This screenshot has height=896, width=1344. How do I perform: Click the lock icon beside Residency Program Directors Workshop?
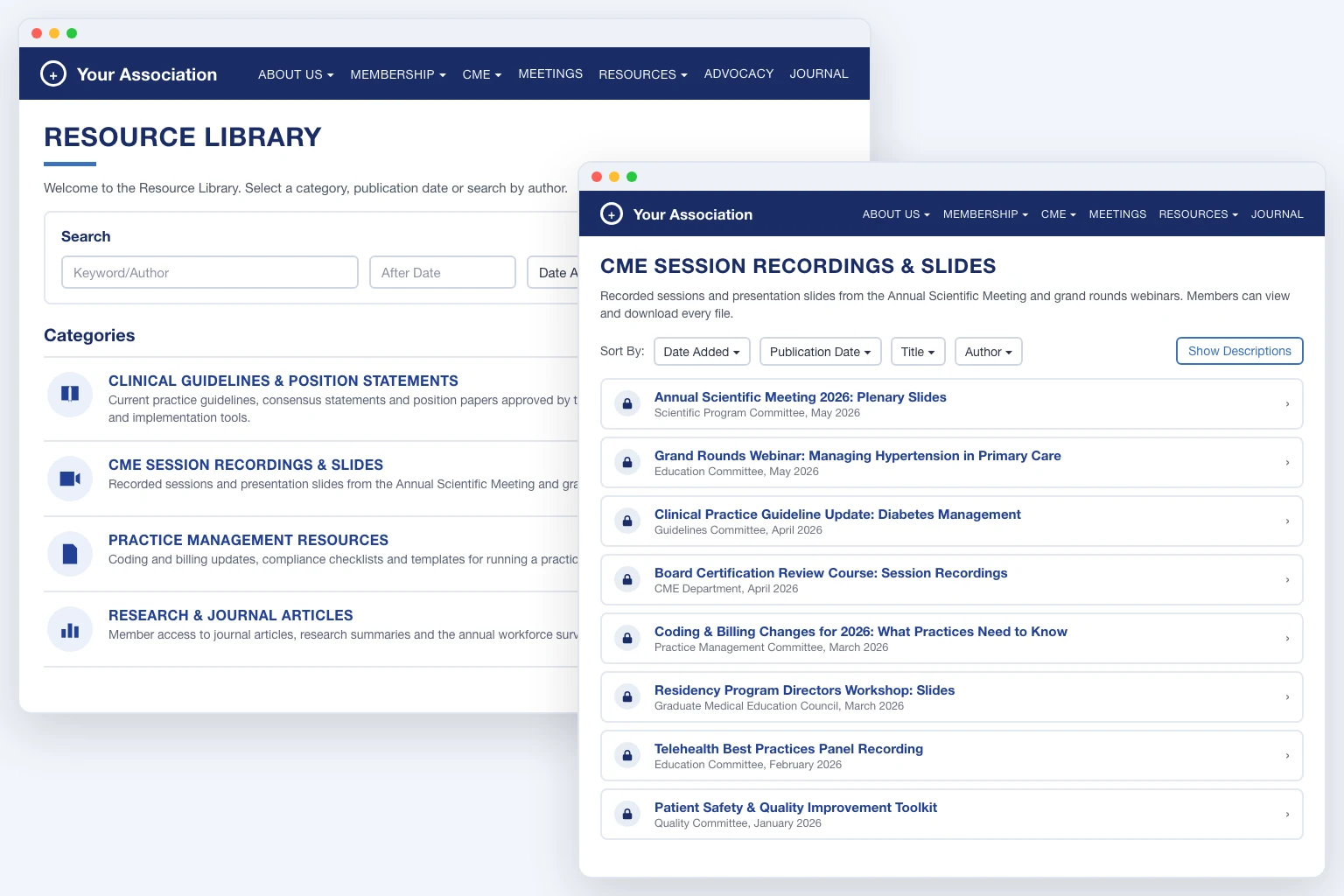(x=627, y=696)
